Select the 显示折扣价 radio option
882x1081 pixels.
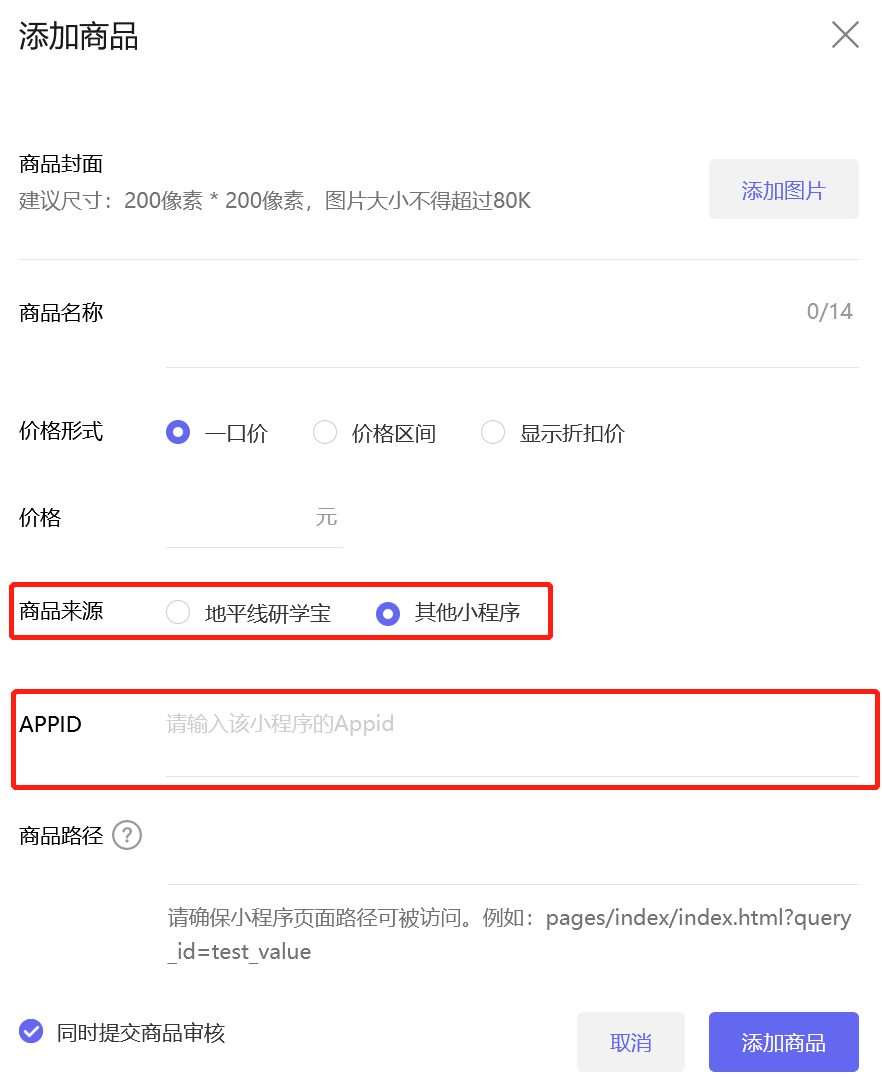pyautogui.click(x=492, y=432)
